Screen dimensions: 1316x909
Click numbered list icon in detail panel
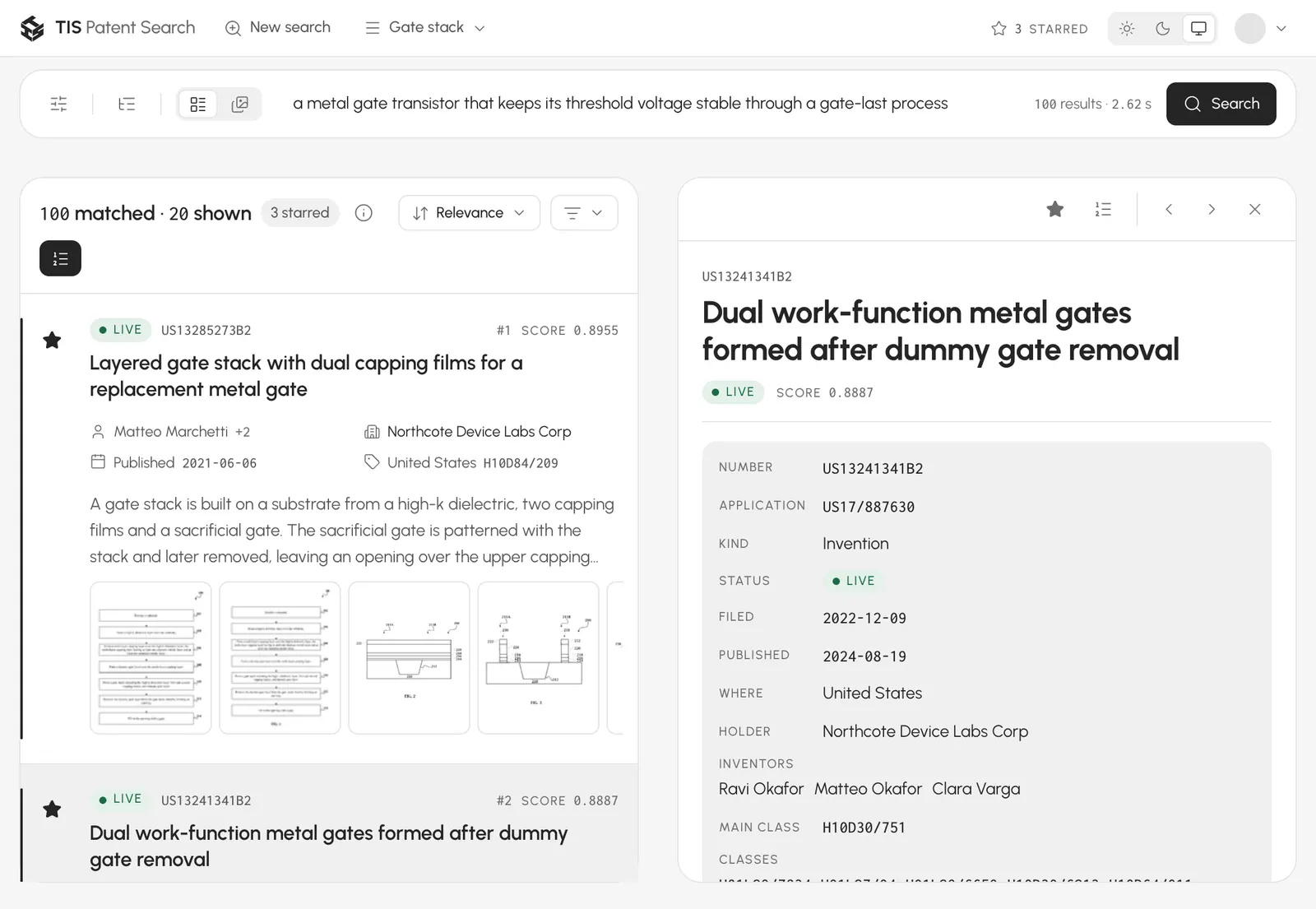point(1103,209)
